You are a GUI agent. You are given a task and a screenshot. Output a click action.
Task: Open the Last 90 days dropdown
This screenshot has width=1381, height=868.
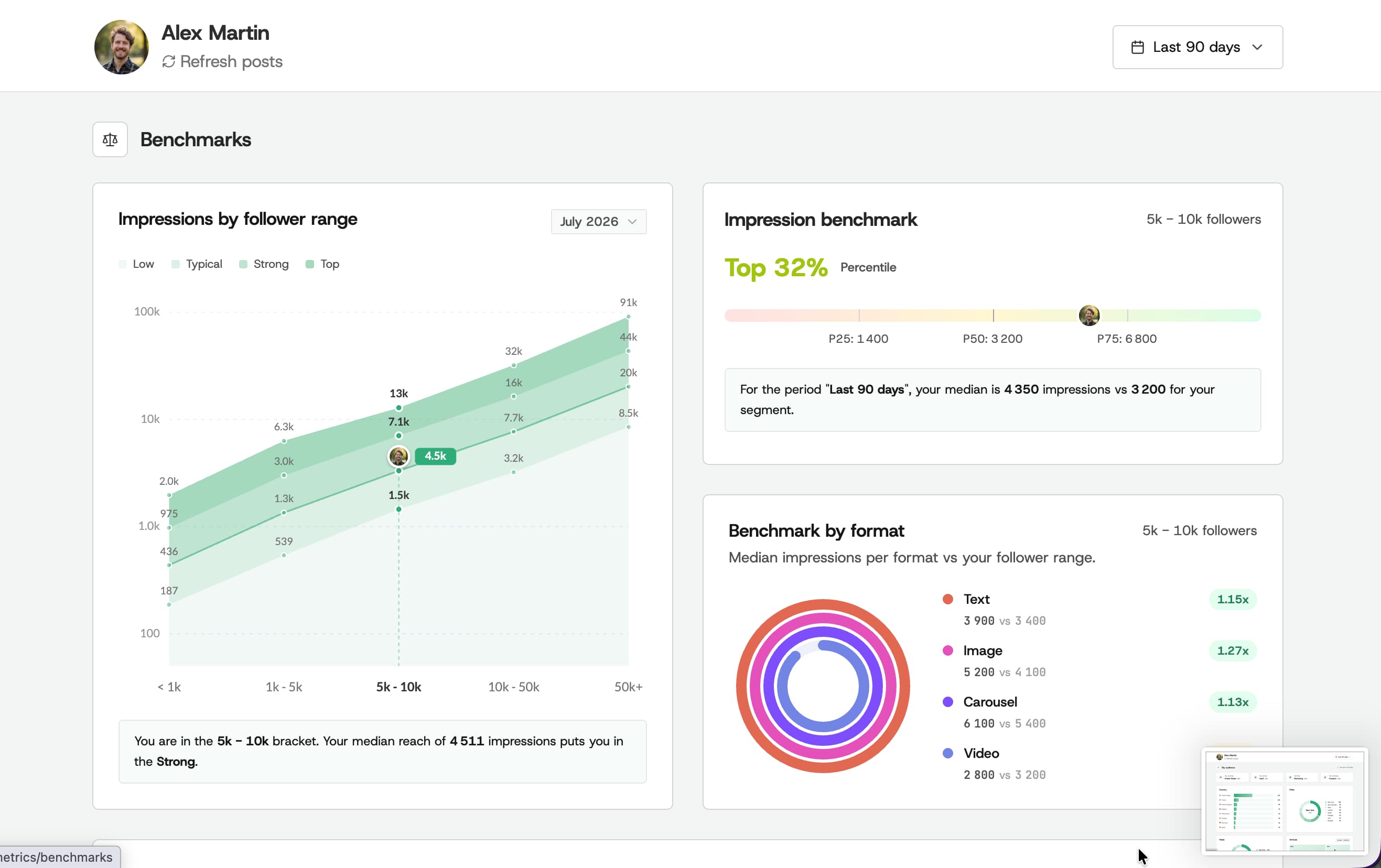1197,47
